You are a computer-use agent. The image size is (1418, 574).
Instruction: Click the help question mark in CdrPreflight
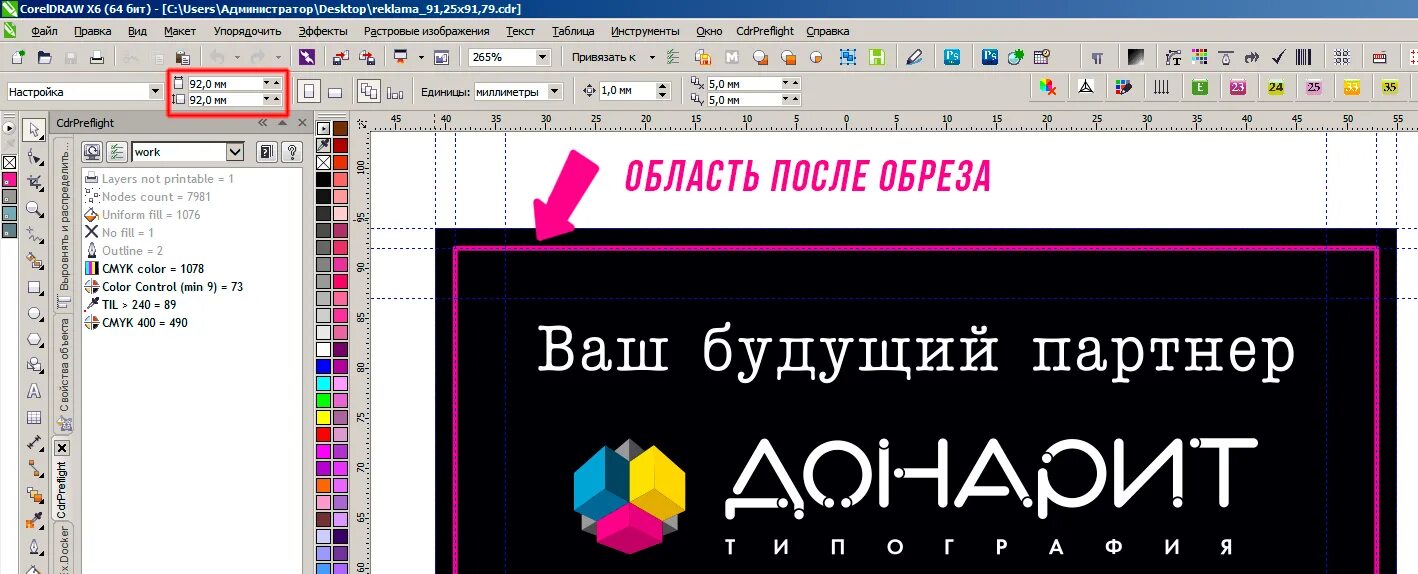point(291,152)
